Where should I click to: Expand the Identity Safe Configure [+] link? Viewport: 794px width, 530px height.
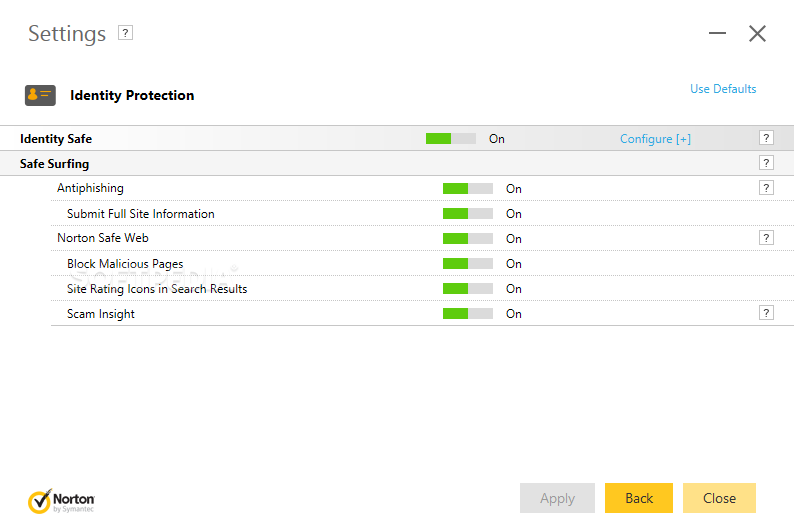[655, 139]
